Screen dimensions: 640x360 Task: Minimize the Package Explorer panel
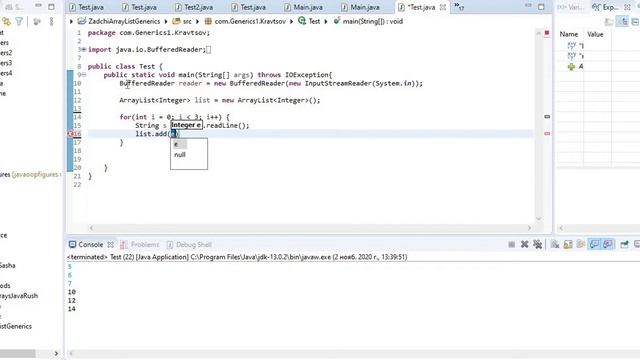(x=38, y=6)
